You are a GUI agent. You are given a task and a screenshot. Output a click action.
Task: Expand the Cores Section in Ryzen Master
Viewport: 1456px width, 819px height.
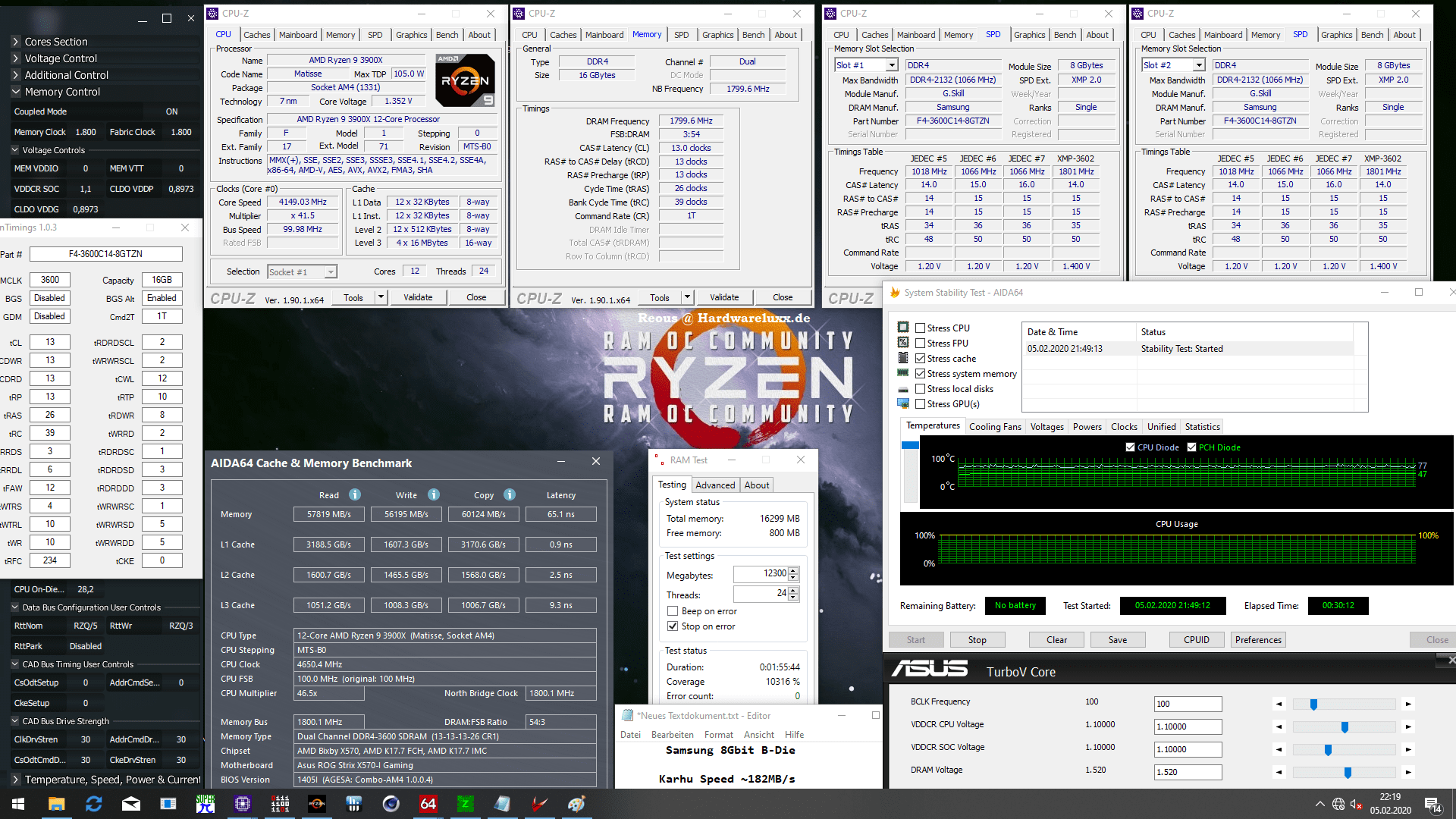click(15, 42)
